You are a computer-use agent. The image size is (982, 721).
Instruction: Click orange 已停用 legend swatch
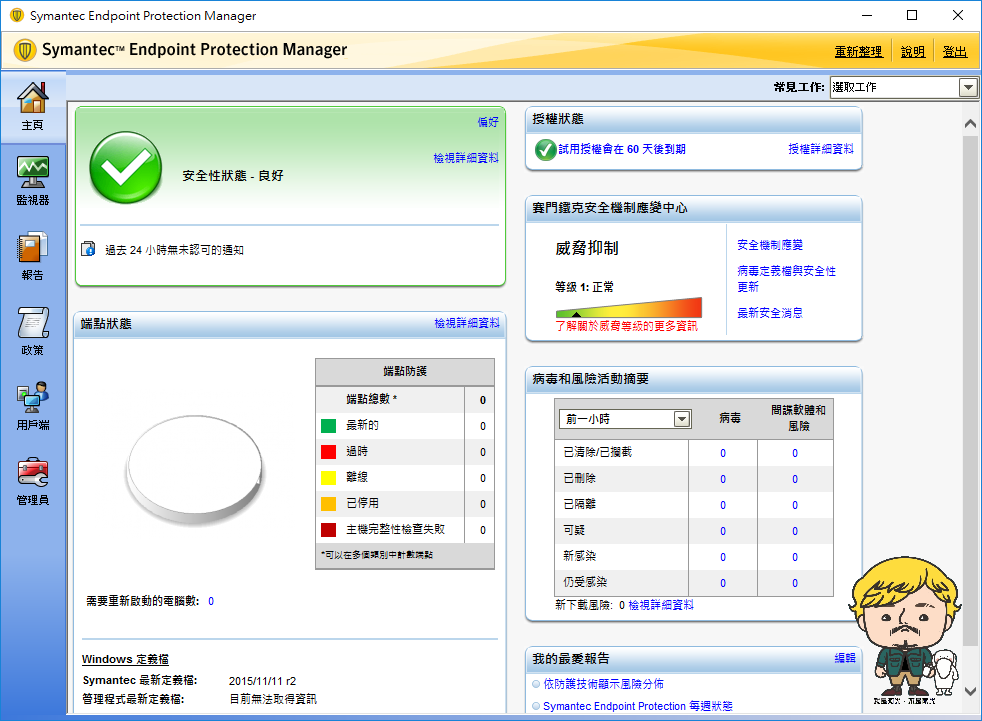click(329, 504)
